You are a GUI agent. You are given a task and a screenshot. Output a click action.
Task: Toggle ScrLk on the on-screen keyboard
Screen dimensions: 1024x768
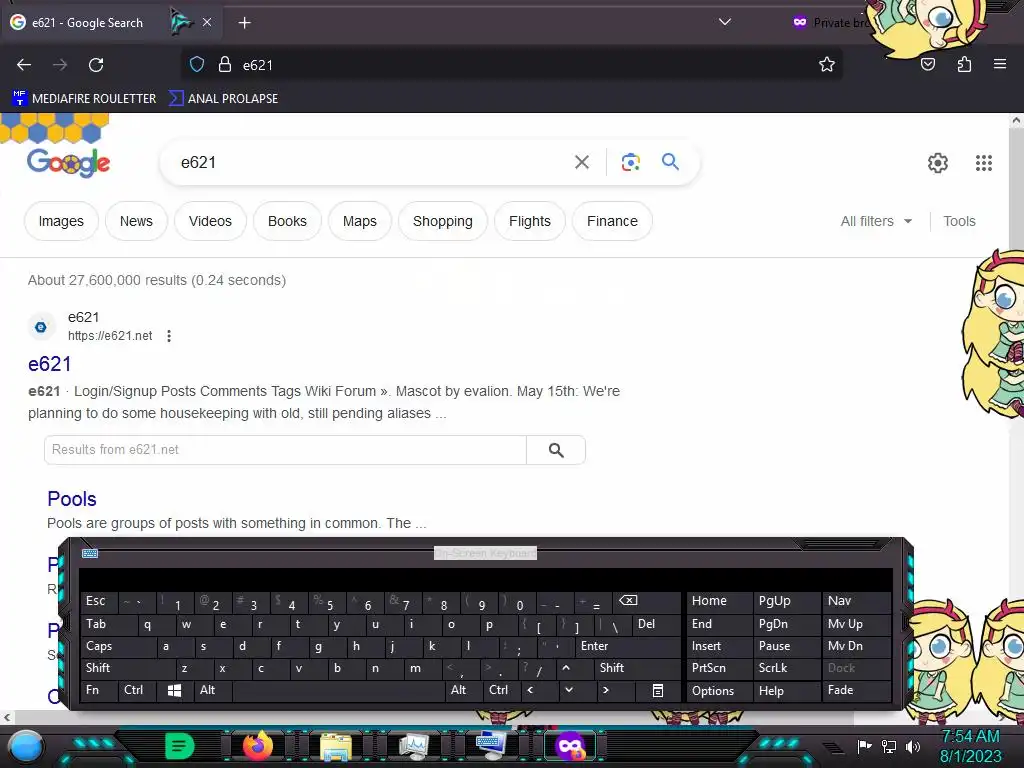tap(786, 668)
